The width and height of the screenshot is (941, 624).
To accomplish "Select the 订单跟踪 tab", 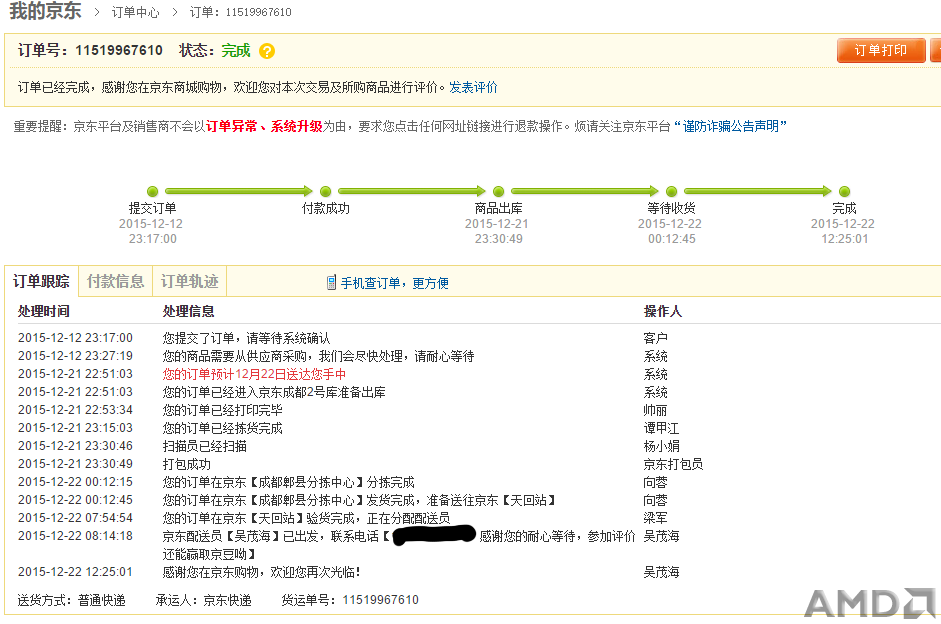I will [41, 281].
